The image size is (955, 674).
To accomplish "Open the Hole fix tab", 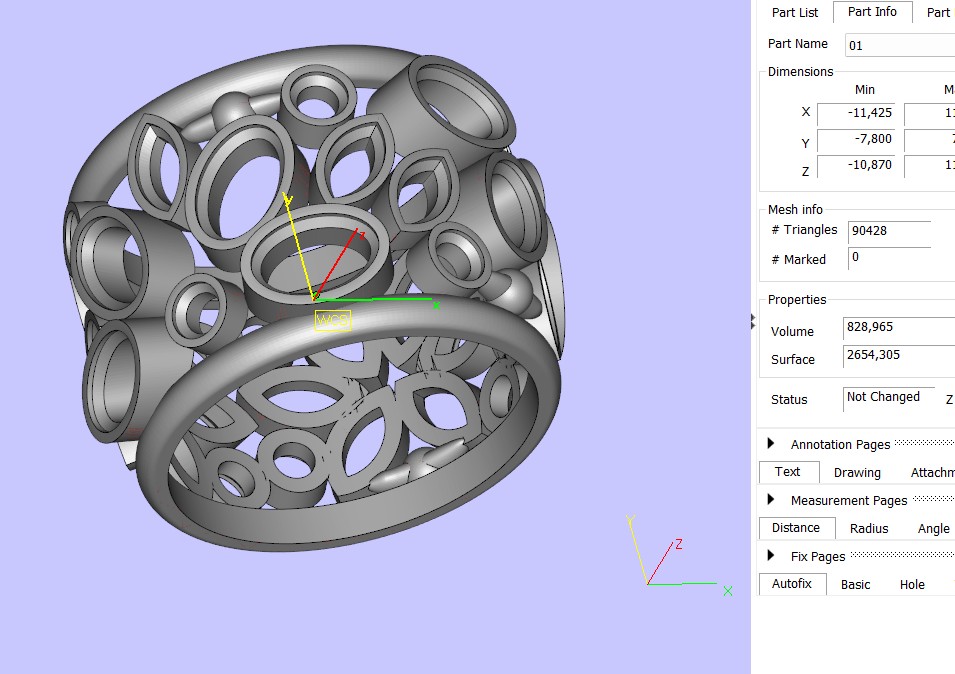I will (x=912, y=584).
